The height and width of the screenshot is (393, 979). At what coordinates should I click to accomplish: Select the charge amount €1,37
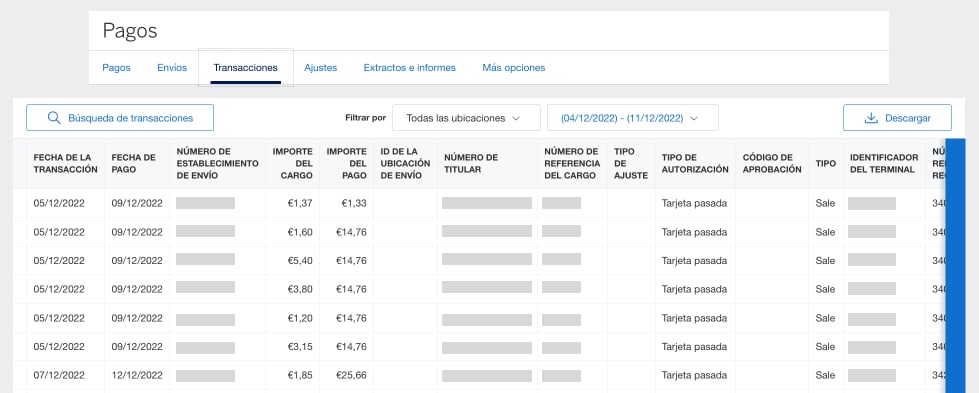click(300, 203)
